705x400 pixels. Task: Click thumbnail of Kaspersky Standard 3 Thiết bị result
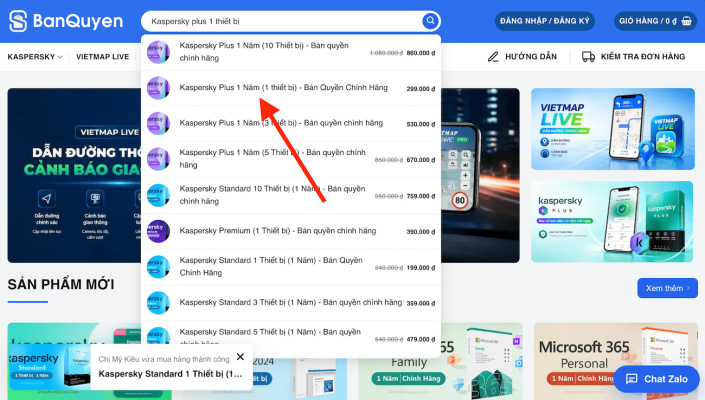pos(158,303)
